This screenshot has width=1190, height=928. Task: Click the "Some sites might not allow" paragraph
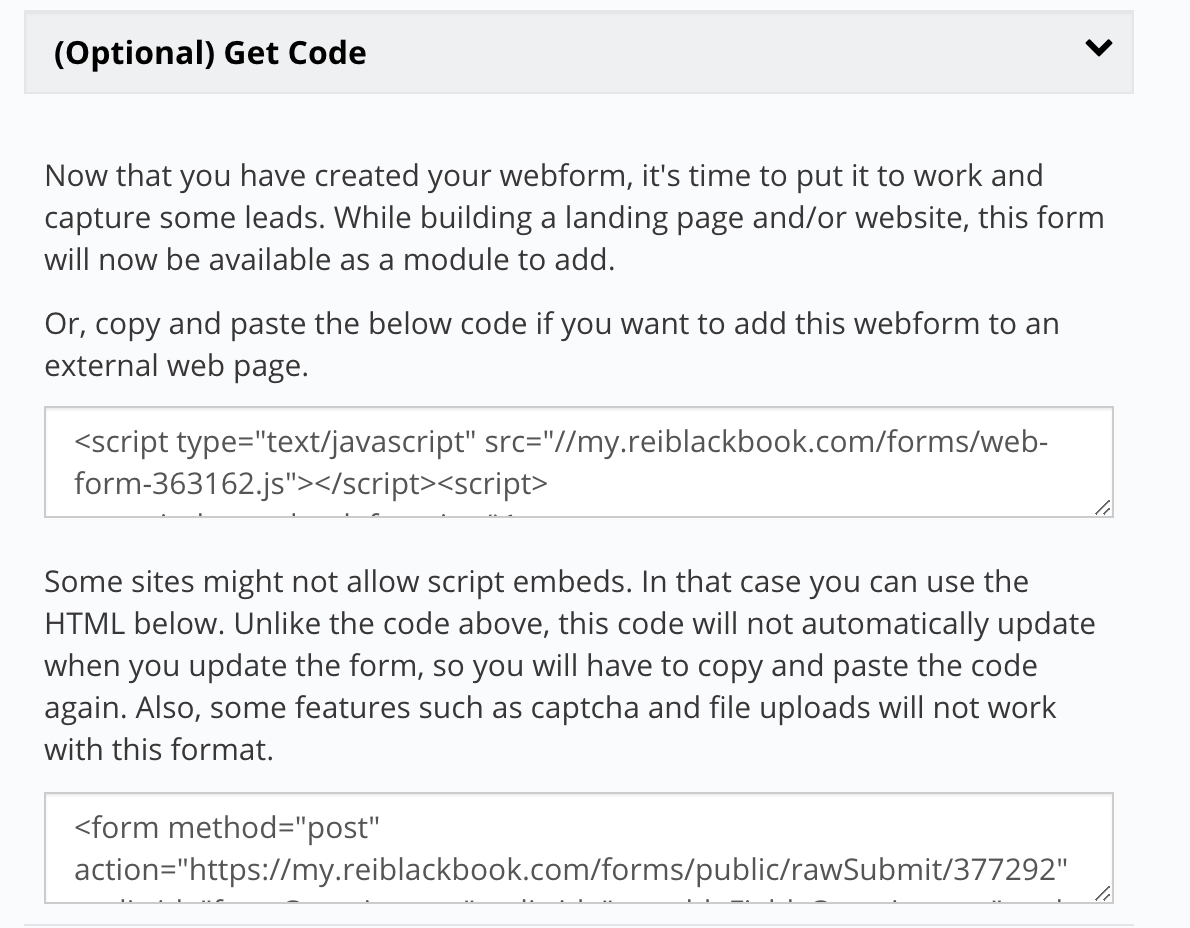click(x=569, y=665)
